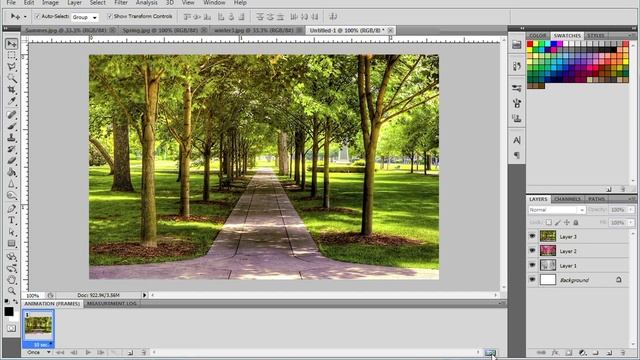
Task: Open Move tool preset picker arrow
Action: click(x=25, y=17)
